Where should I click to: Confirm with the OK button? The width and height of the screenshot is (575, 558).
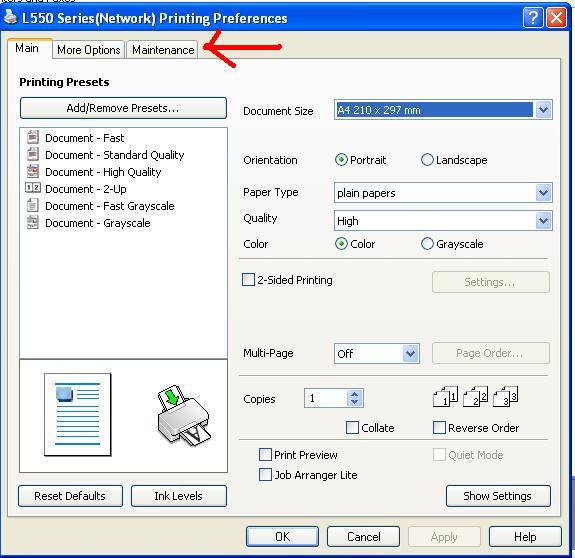point(282,536)
